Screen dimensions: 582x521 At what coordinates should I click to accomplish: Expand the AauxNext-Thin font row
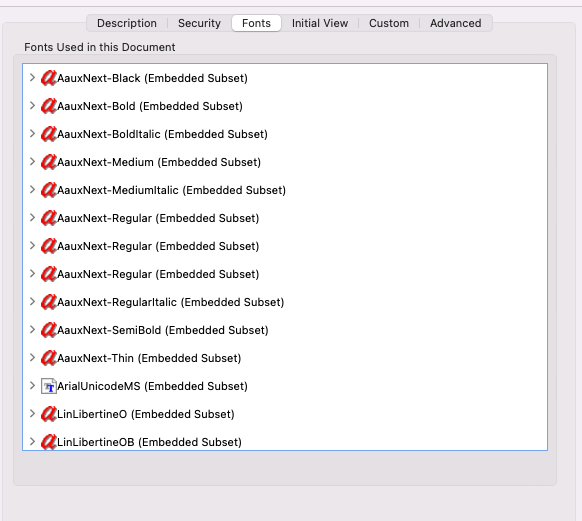click(32, 358)
